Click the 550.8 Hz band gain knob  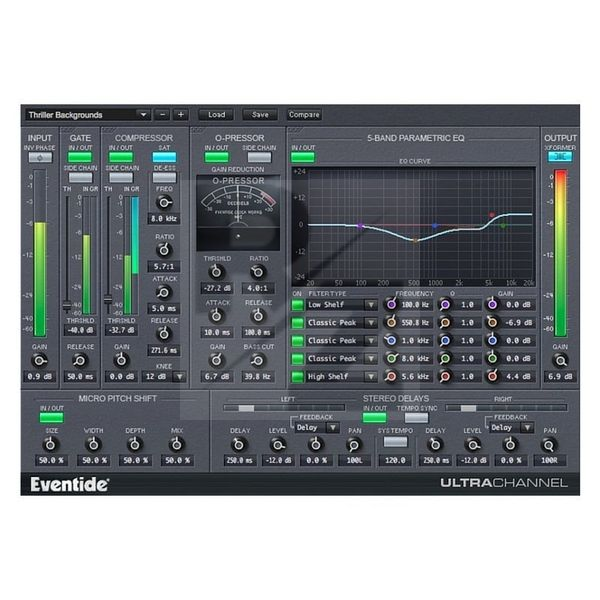coord(492,323)
